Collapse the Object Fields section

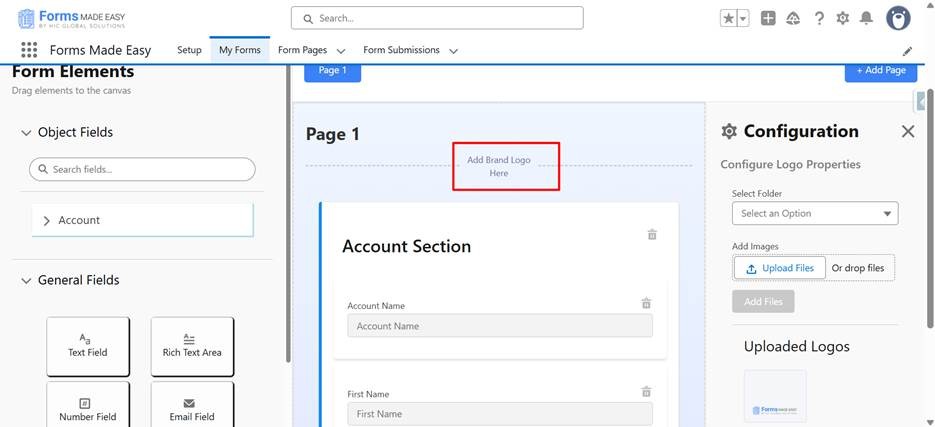[26, 133]
